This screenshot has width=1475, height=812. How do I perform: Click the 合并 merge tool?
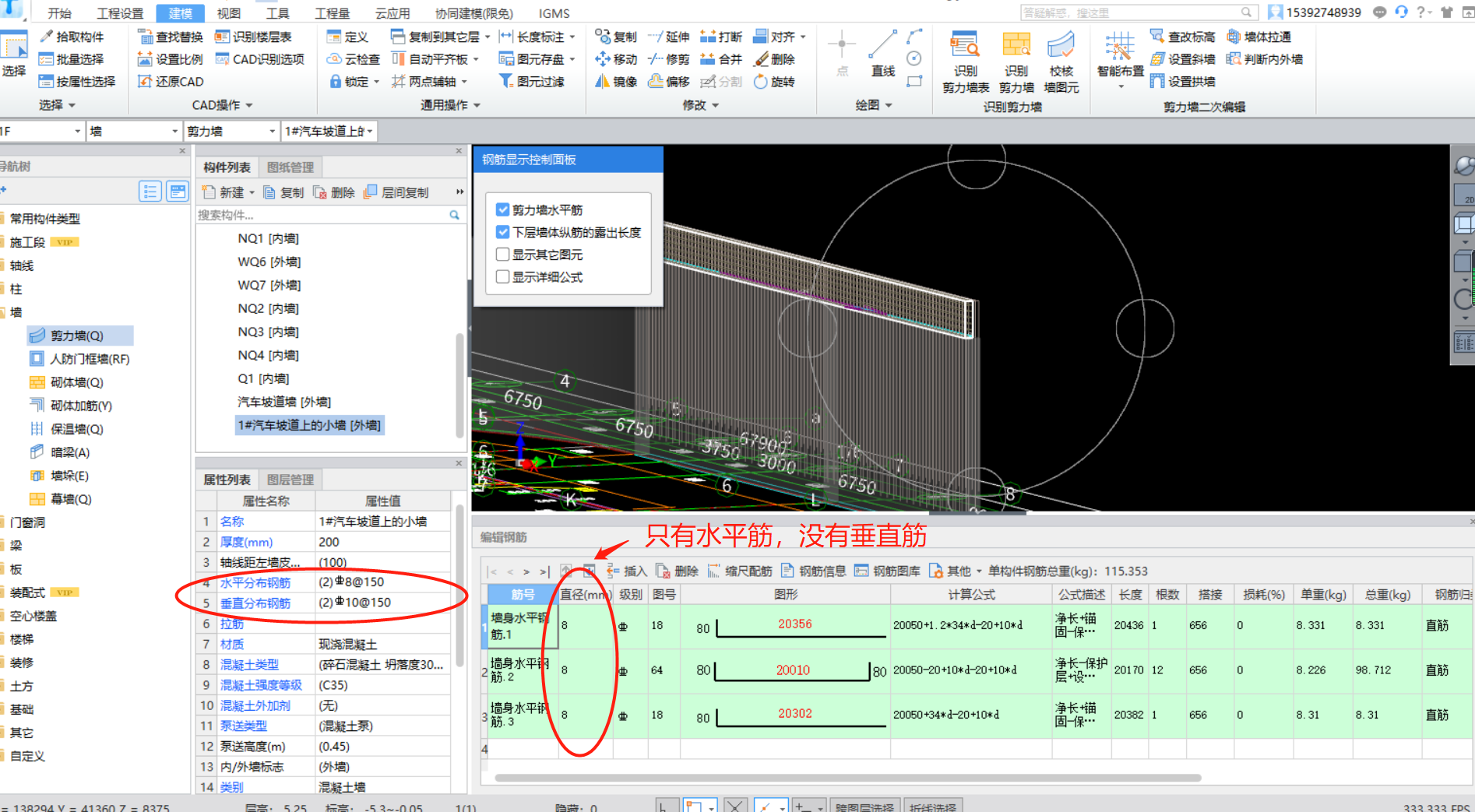[721, 59]
